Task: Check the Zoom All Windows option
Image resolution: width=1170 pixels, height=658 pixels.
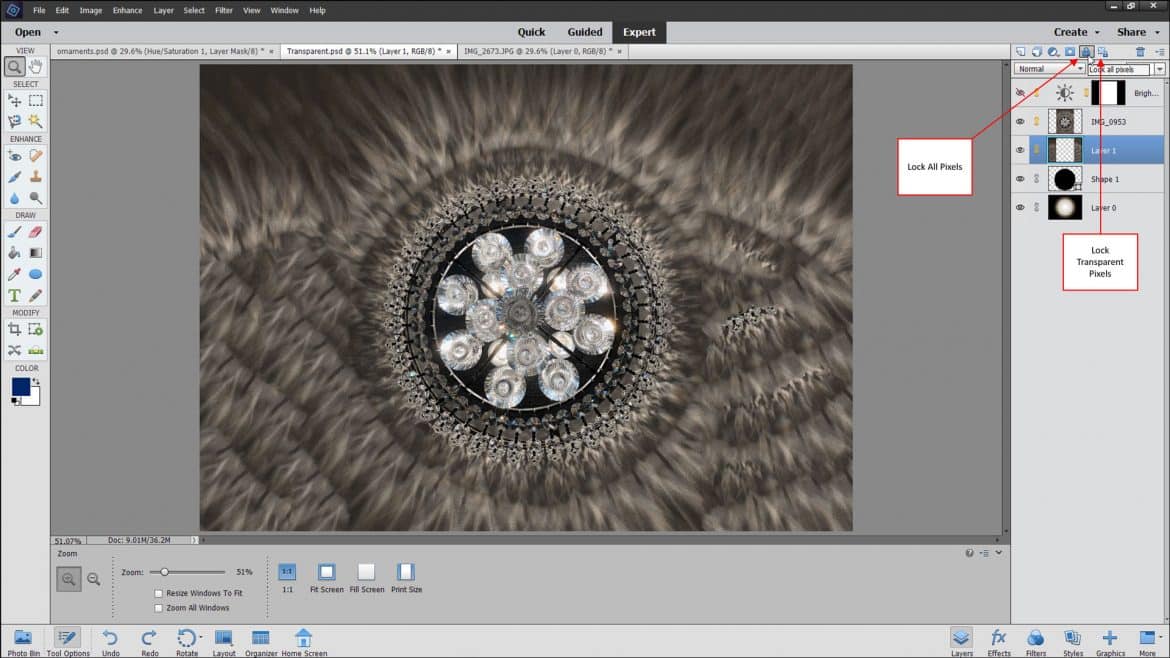Action: 159,608
